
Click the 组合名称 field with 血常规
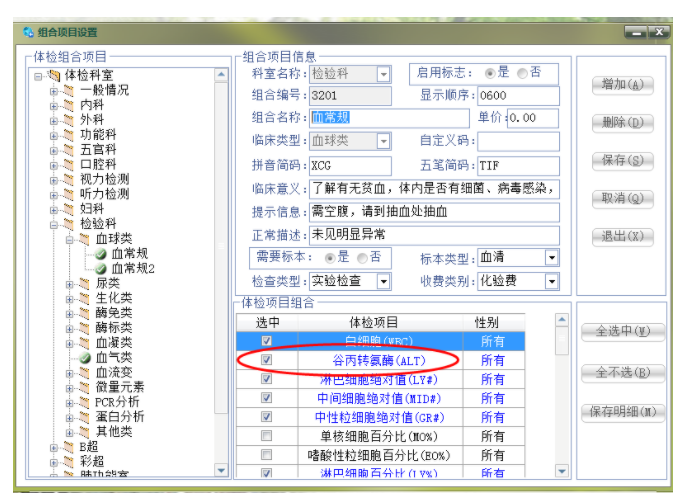[389, 118]
